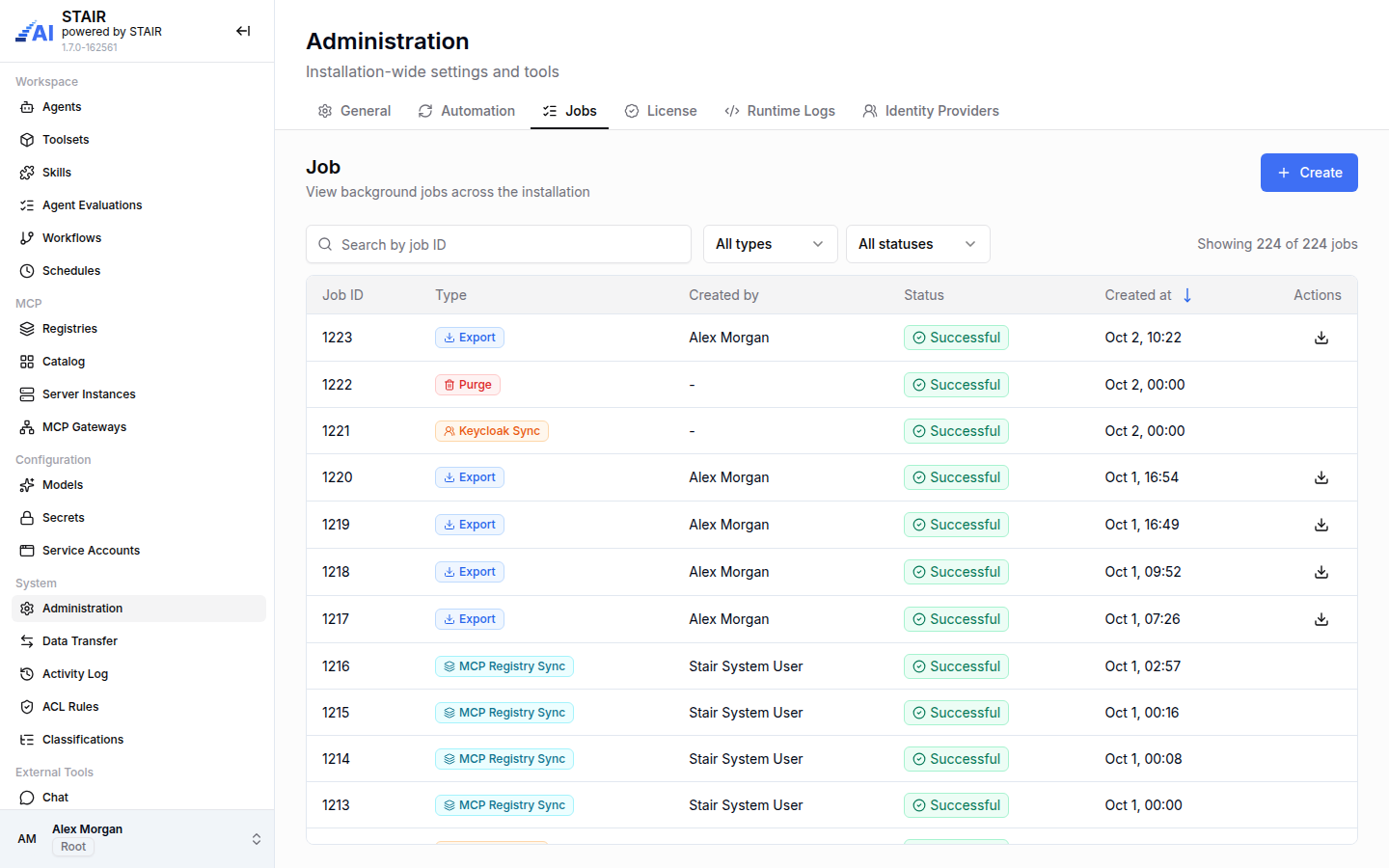Image resolution: width=1389 pixels, height=868 pixels.
Task: Open the Activity Log page
Action: pos(139,674)
